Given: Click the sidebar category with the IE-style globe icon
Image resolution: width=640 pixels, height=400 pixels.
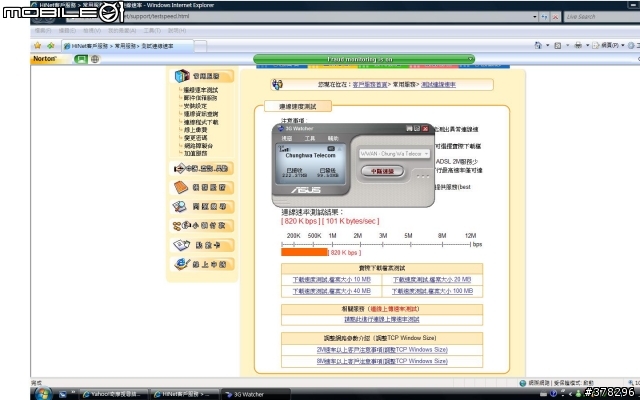Looking at the screenshot, I should [x=182, y=264].
